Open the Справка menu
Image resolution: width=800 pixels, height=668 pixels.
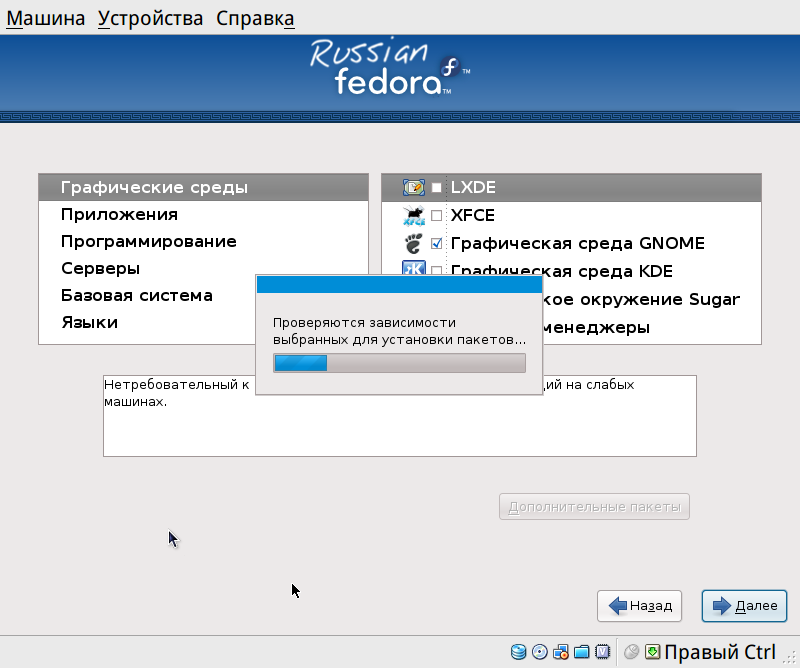255,18
